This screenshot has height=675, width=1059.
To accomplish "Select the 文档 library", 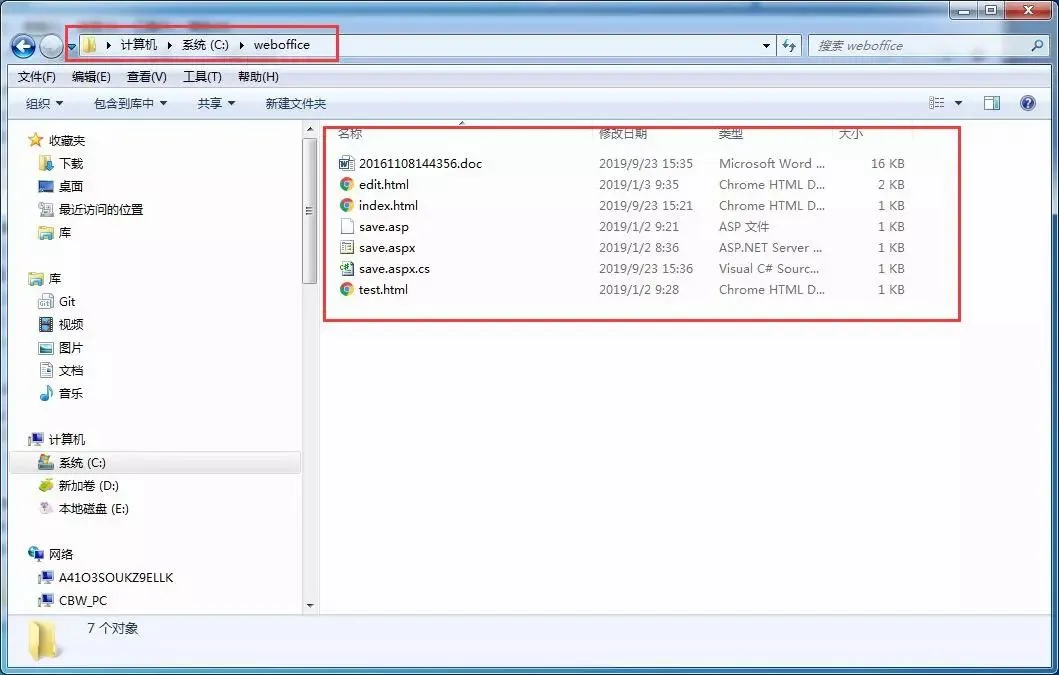I will [x=71, y=370].
